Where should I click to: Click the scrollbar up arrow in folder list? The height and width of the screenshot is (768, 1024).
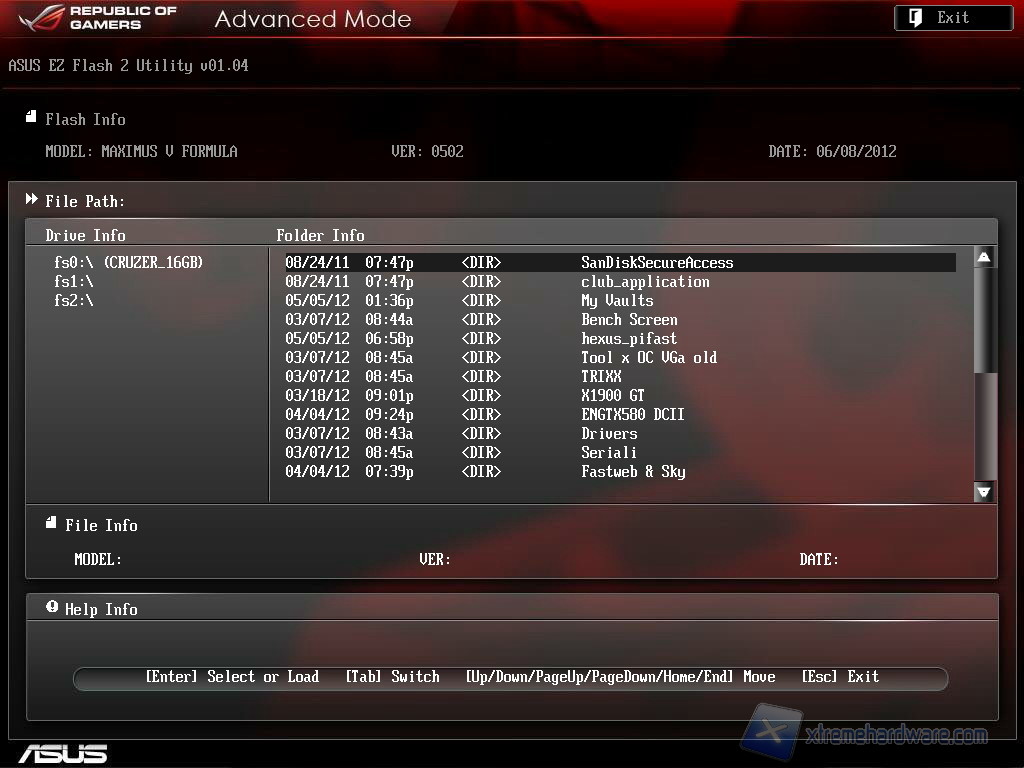pos(984,258)
